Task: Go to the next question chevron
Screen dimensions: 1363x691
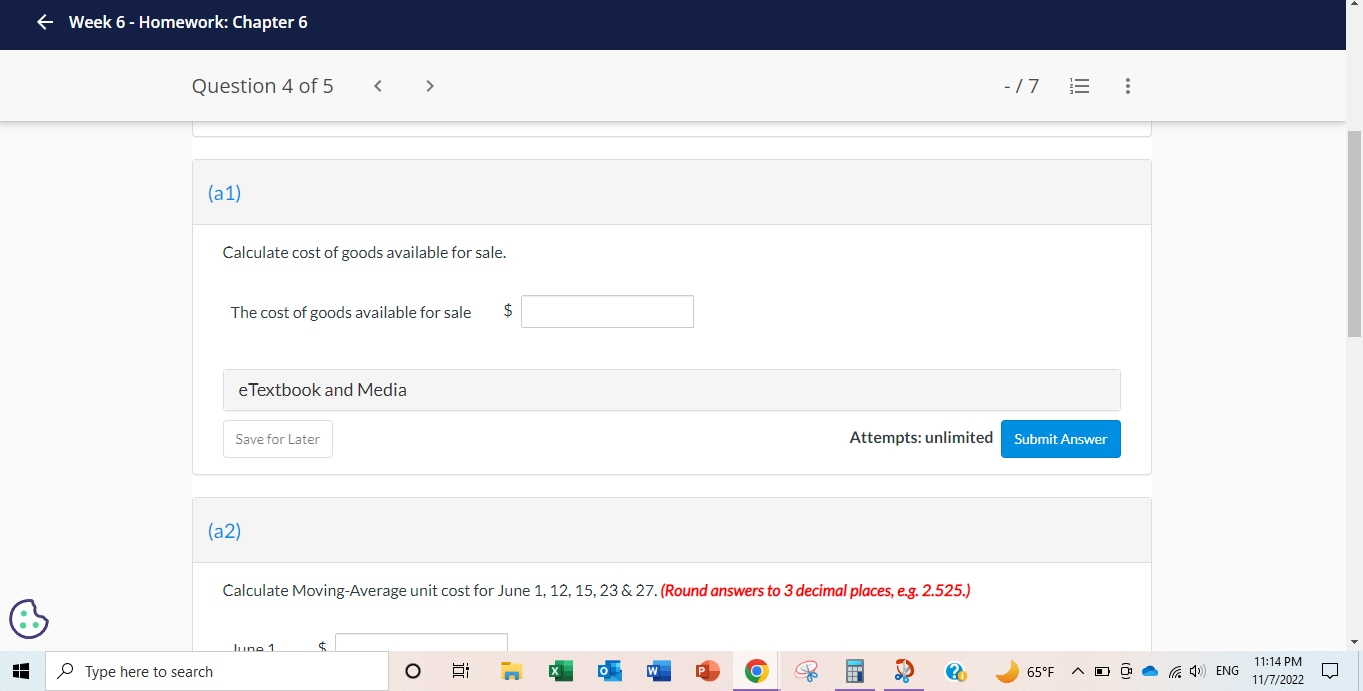Action: [x=429, y=86]
